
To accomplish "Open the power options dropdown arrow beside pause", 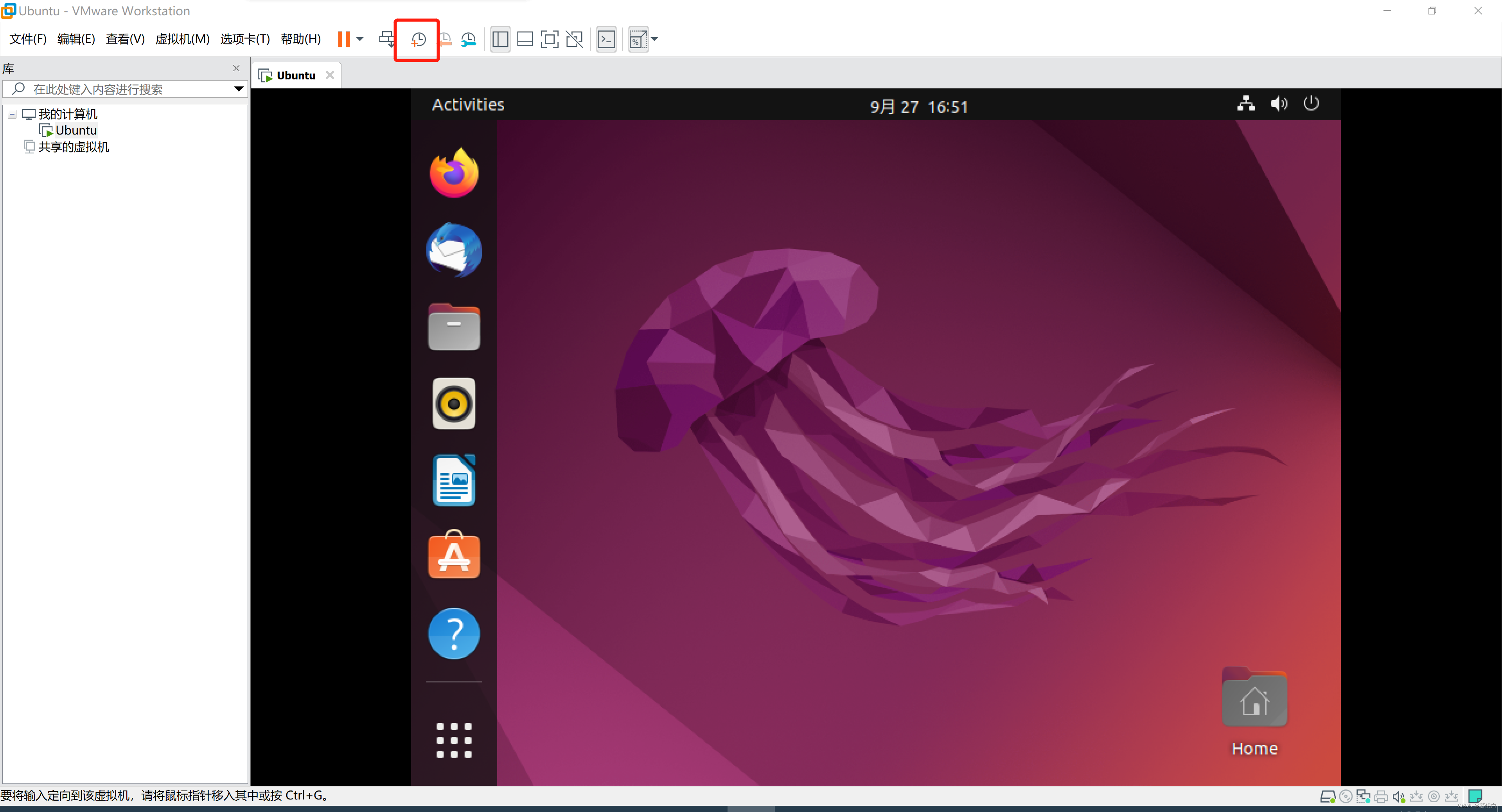I will coord(360,39).
